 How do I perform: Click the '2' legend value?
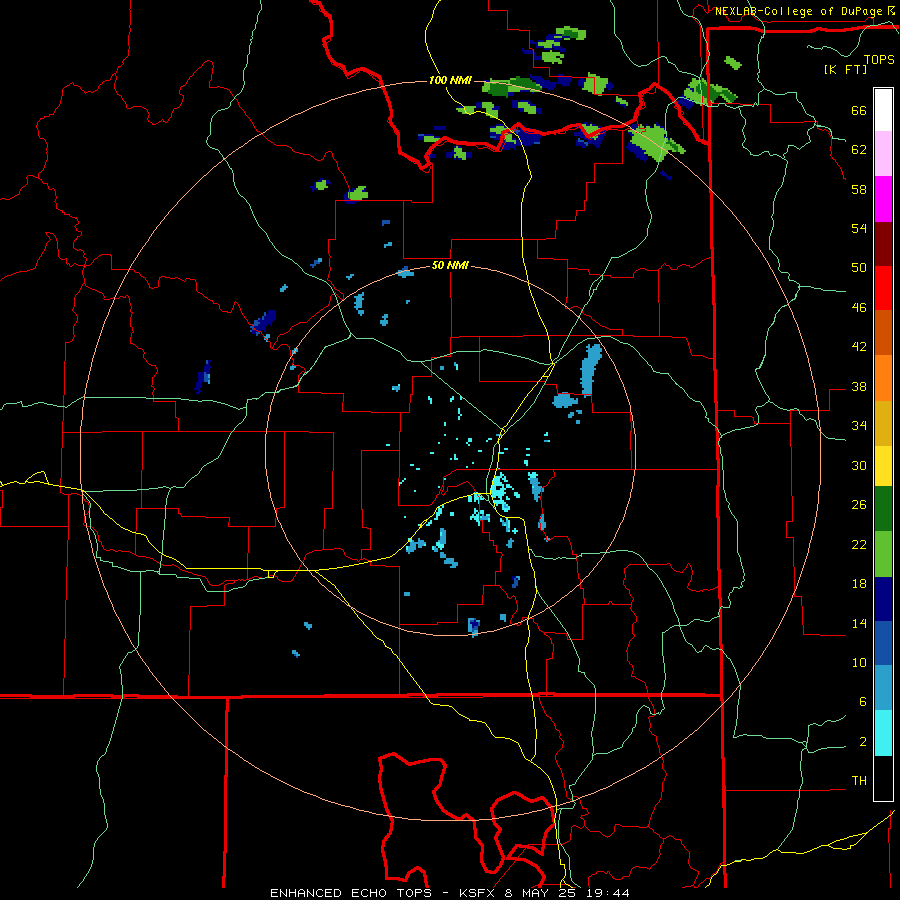pyautogui.click(x=863, y=741)
